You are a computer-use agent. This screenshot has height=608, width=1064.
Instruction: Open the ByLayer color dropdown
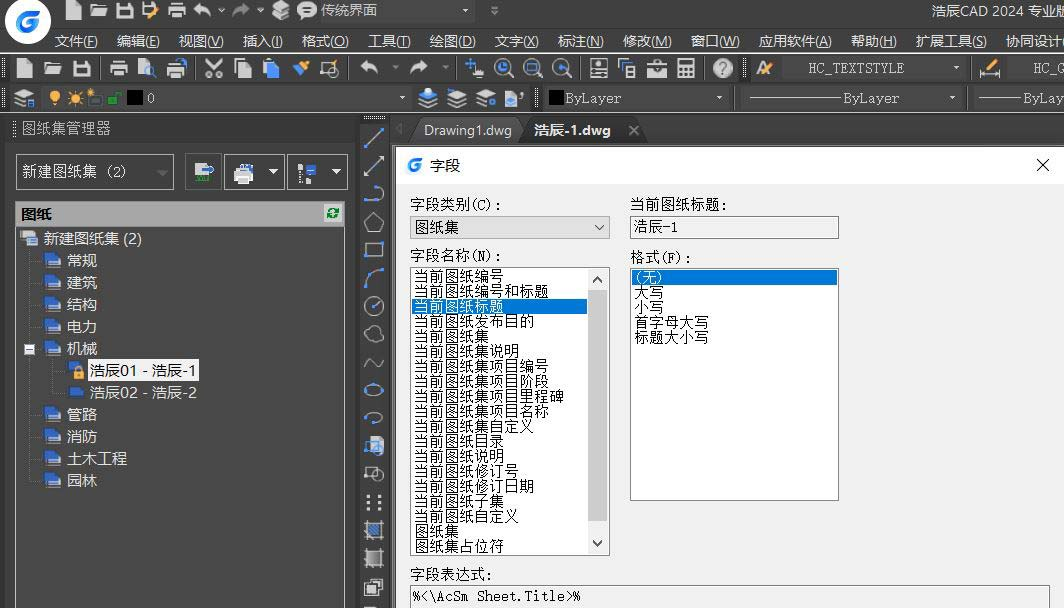pos(719,98)
